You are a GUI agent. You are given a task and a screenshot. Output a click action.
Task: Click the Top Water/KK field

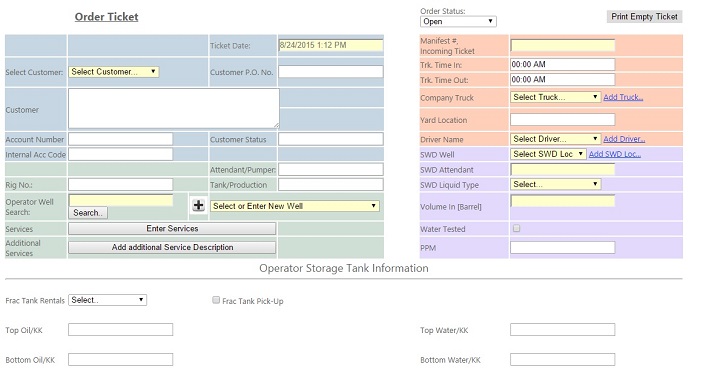click(x=562, y=330)
